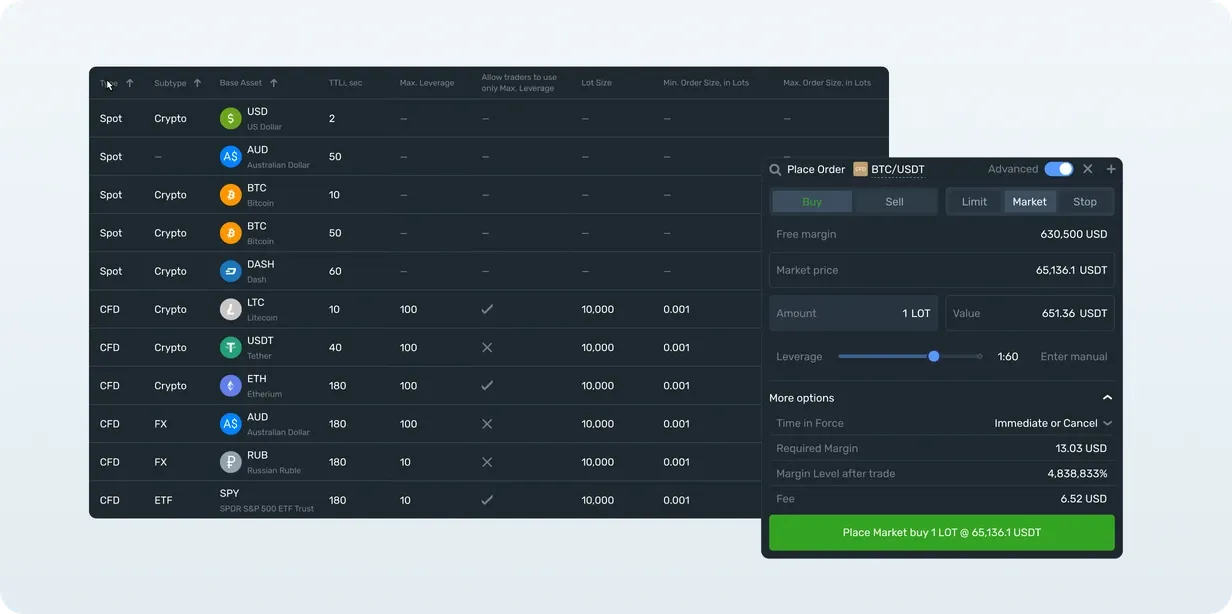1232x614 pixels.
Task: Disable the Advanced toggle
Action: click(x=1060, y=169)
